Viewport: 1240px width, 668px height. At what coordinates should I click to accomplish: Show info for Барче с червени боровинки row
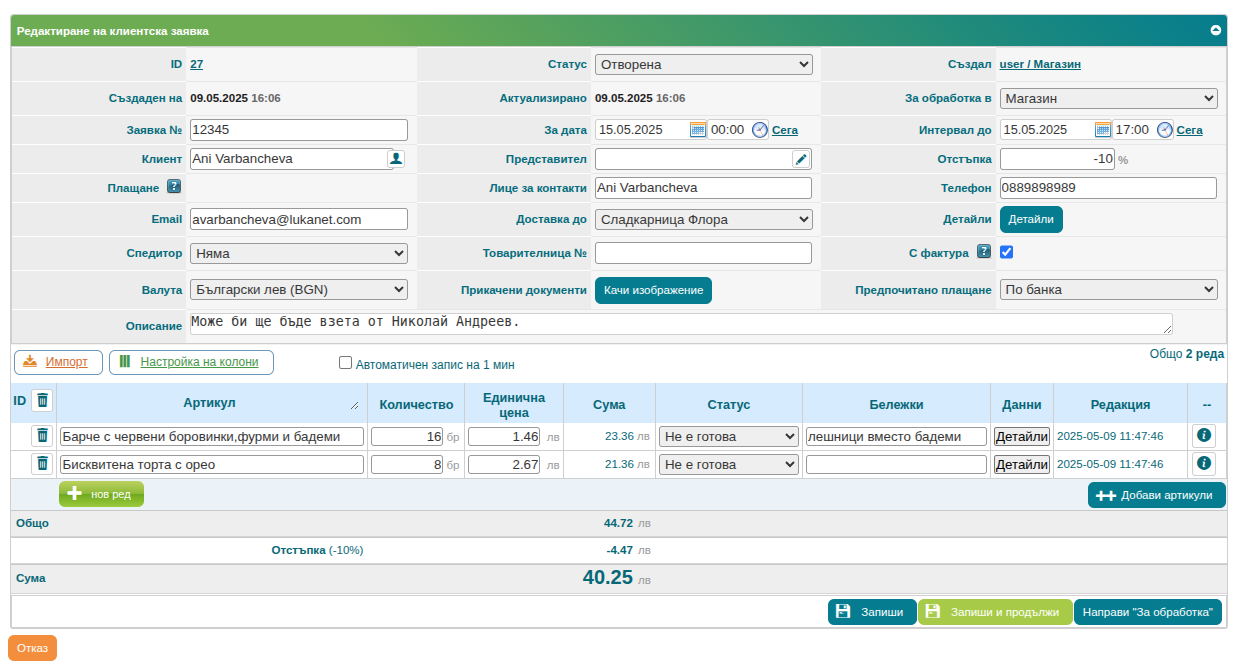tap(1204, 435)
